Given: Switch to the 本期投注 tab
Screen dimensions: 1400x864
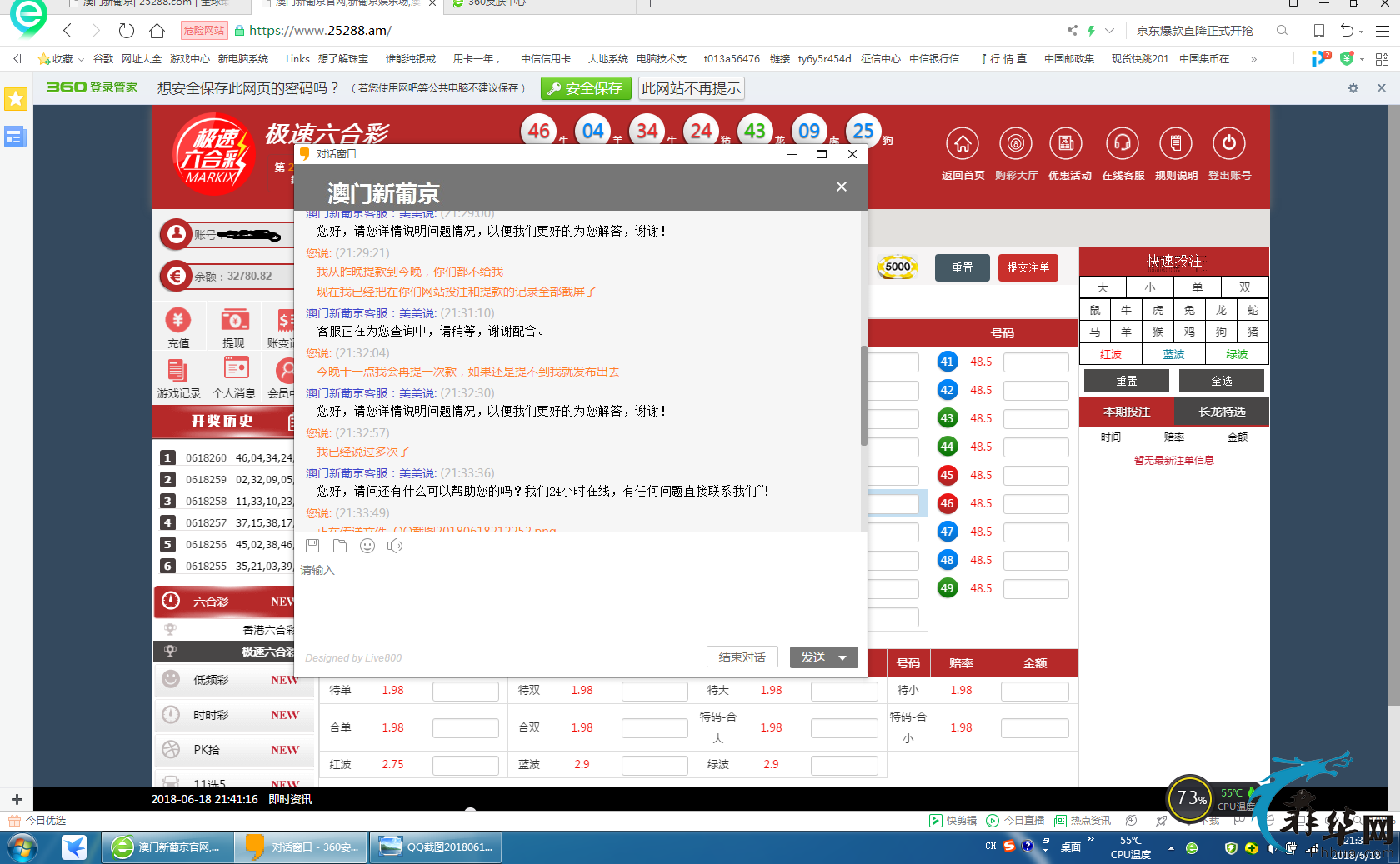Looking at the screenshot, I should click(1127, 412).
